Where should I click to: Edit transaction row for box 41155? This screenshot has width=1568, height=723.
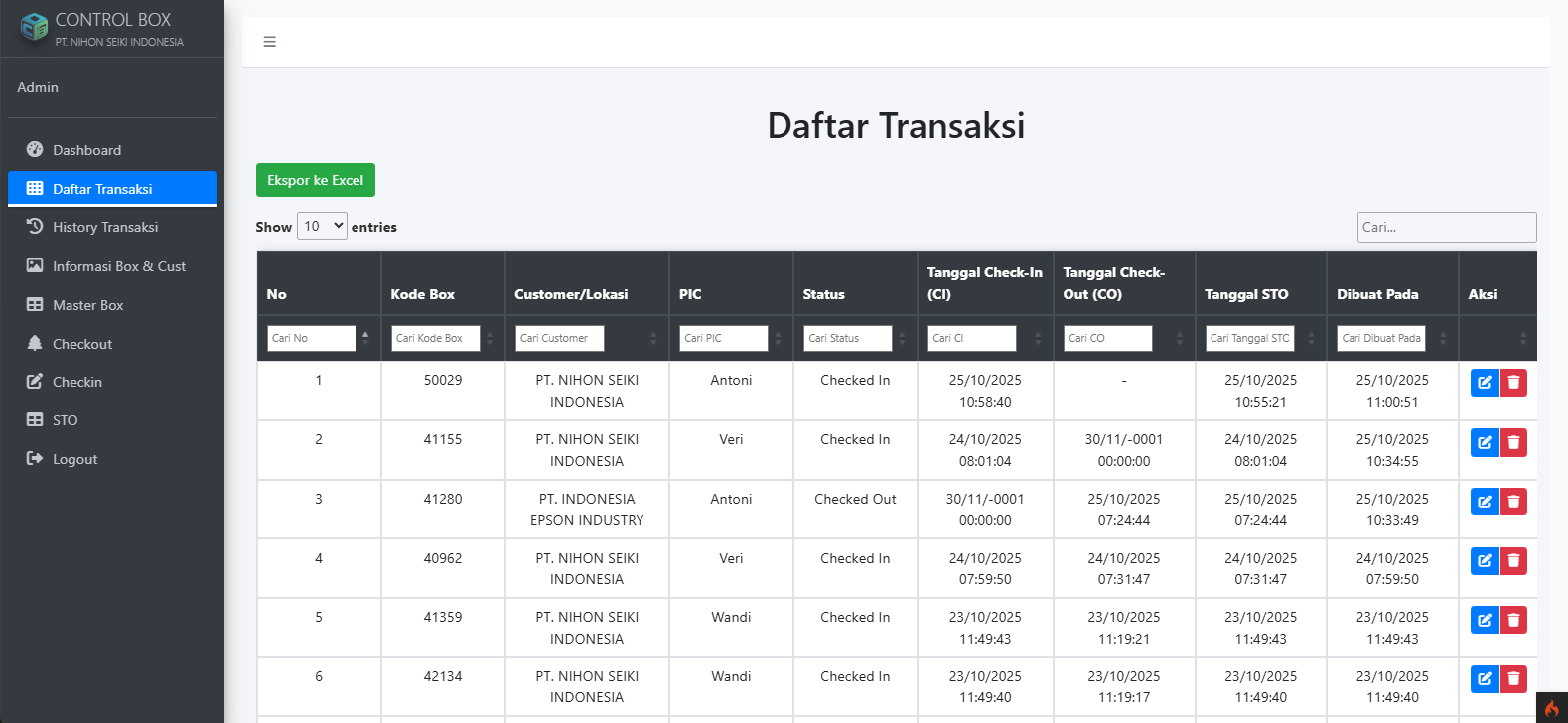[1485, 443]
